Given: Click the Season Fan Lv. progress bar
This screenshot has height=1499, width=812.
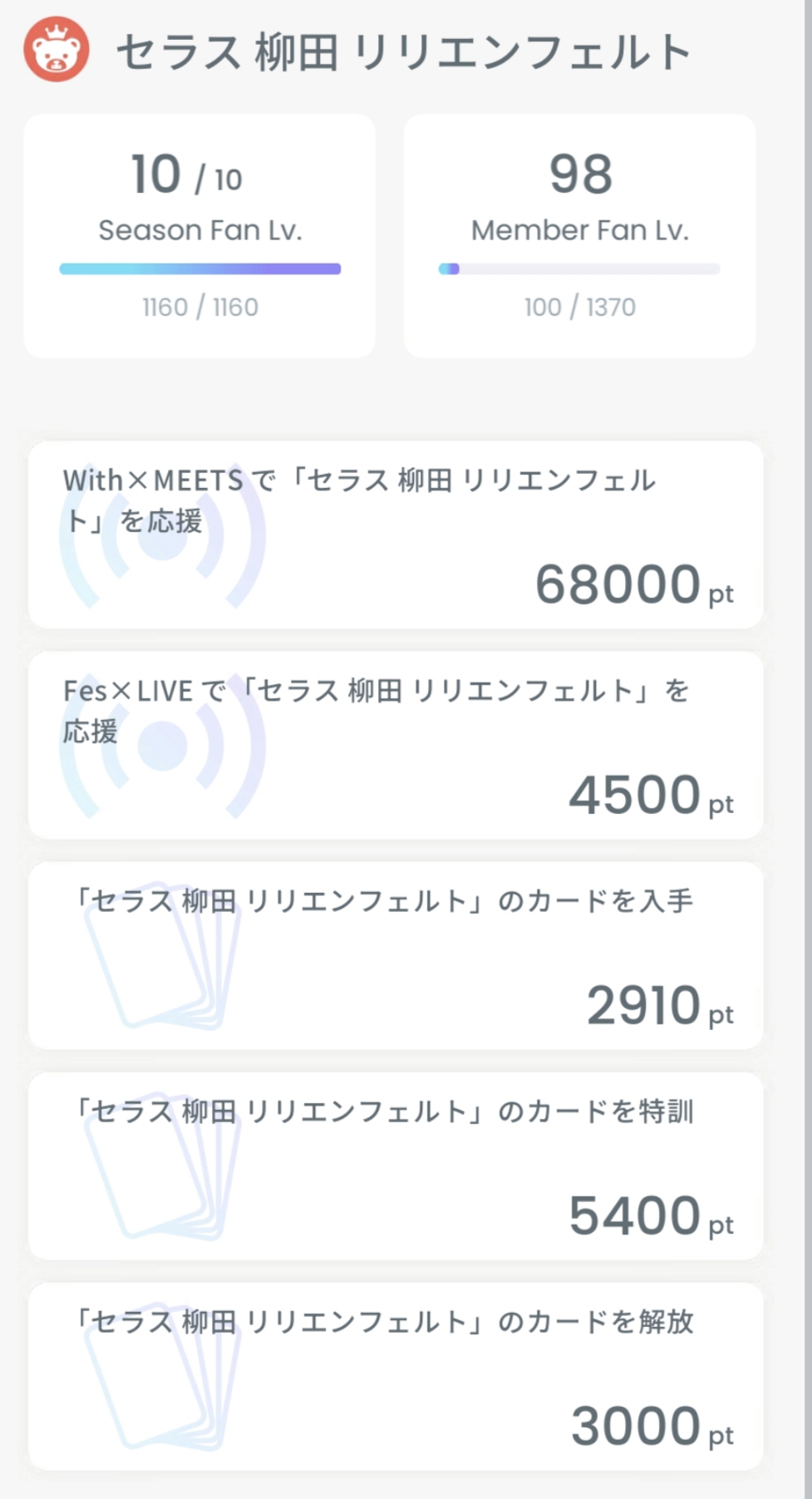Looking at the screenshot, I should pos(199,269).
